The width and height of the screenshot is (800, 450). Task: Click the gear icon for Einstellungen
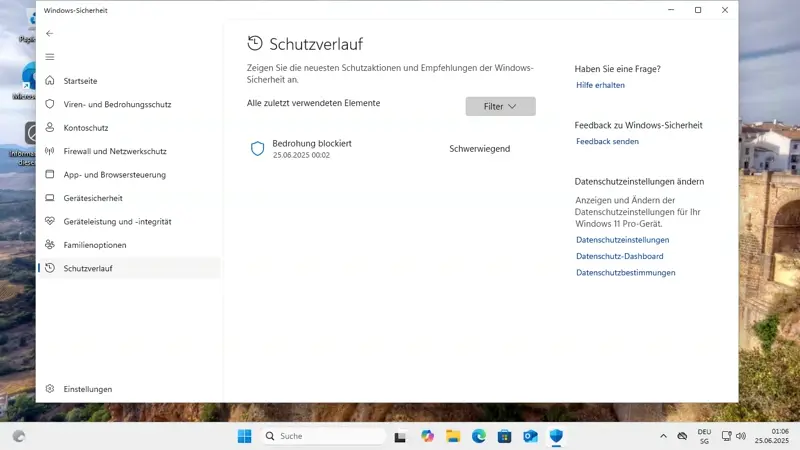pyautogui.click(x=49, y=389)
